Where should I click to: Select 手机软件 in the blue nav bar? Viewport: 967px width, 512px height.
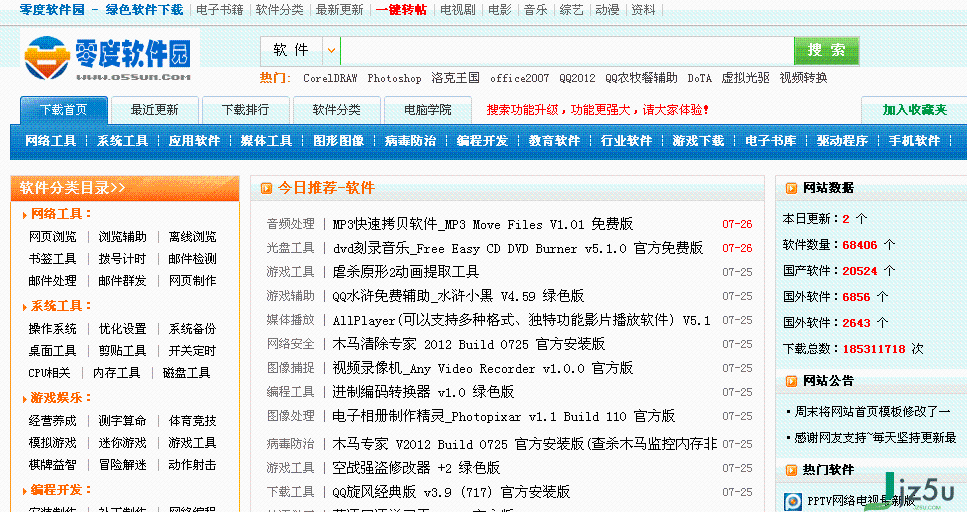pos(914,141)
